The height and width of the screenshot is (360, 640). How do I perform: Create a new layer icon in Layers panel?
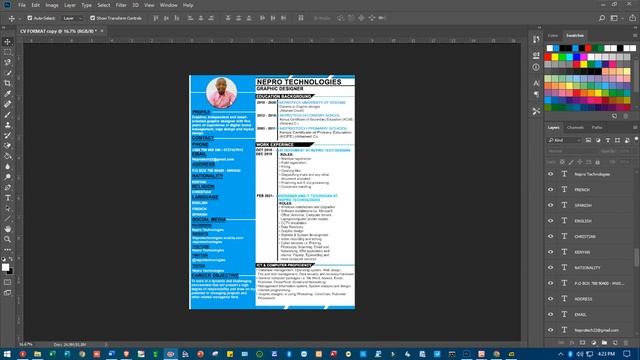tap(615, 342)
